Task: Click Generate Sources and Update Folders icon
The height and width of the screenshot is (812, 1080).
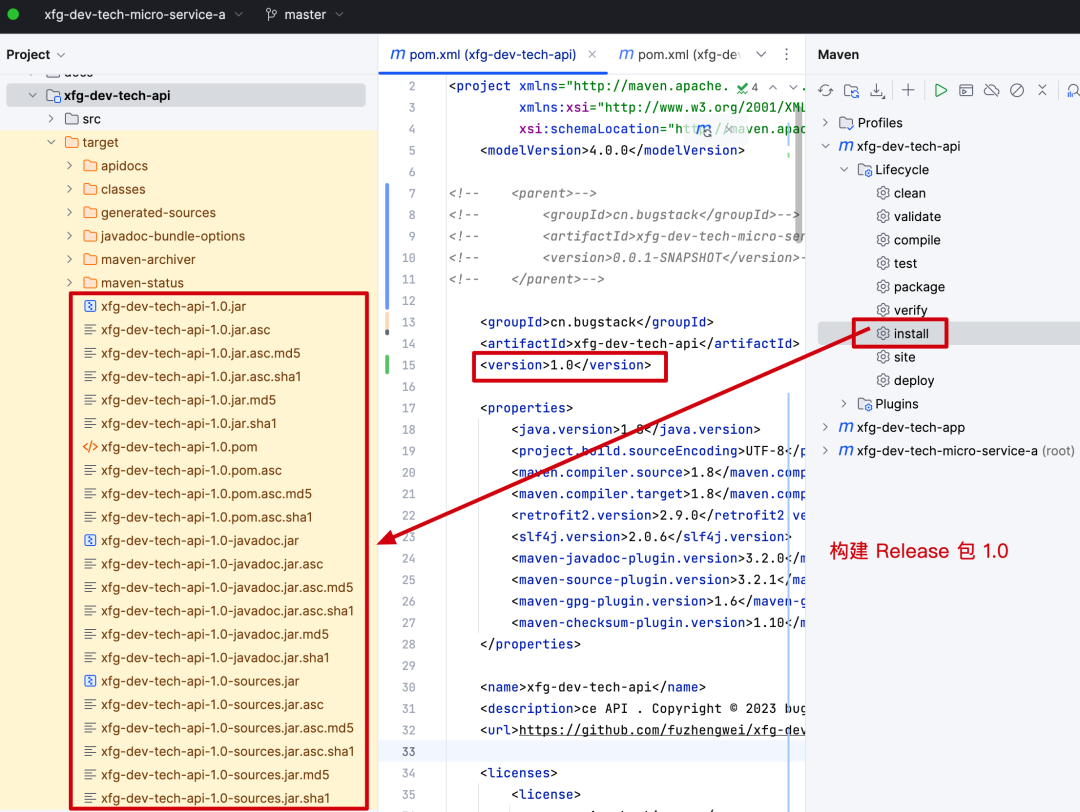Action: coord(851,90)
